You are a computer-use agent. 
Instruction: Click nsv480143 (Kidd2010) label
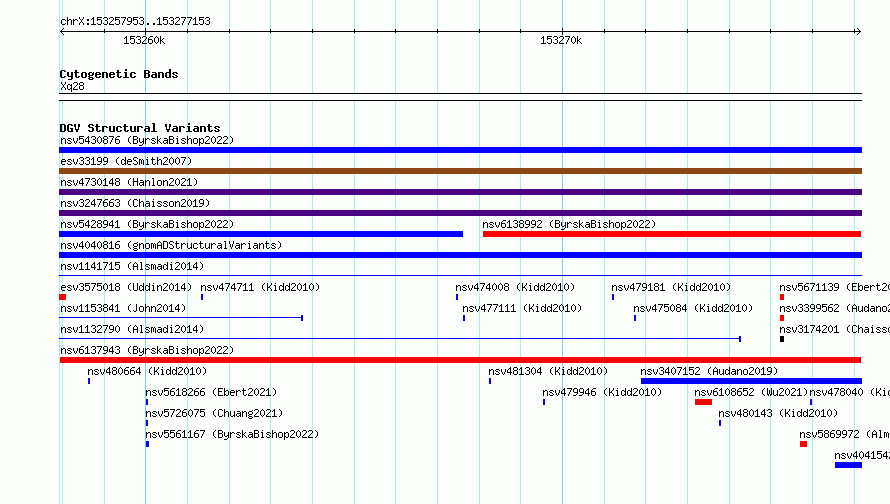[778, 413]
